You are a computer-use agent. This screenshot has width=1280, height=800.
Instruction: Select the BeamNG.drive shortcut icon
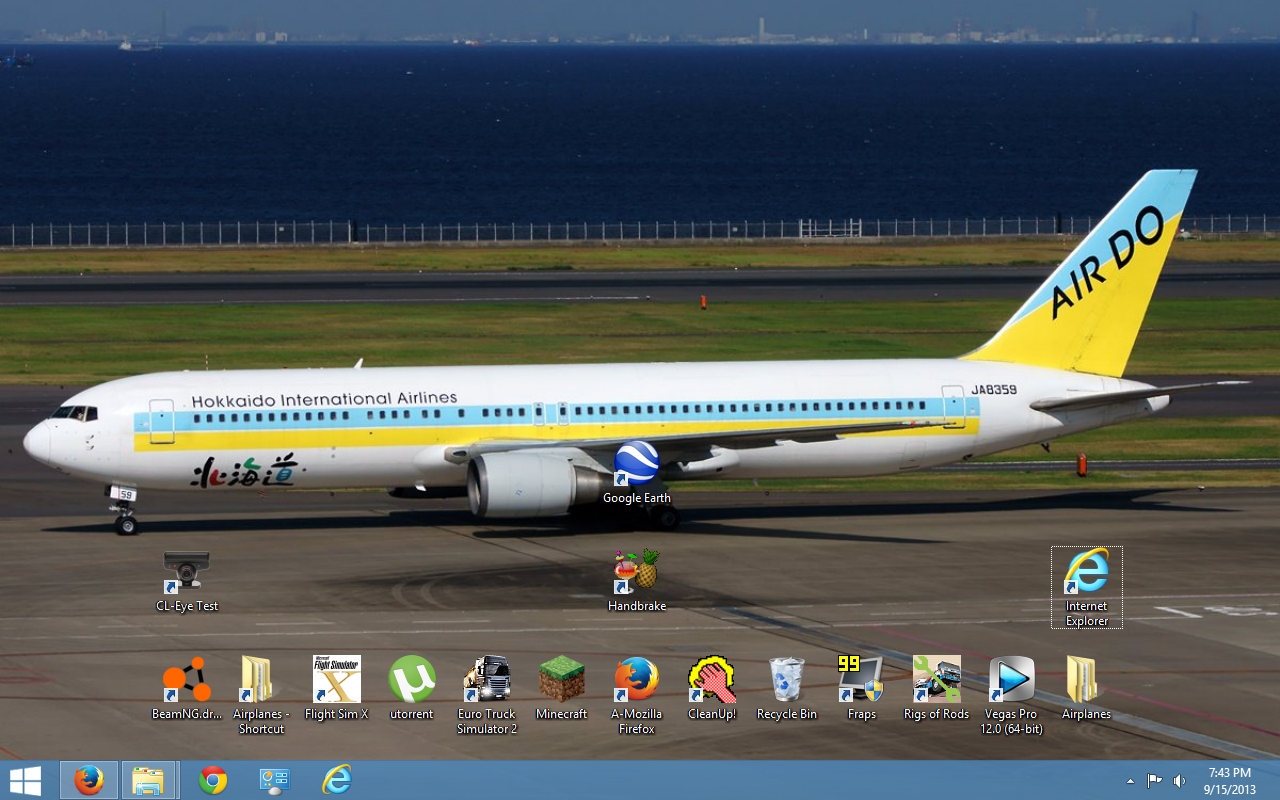(187, 688)
